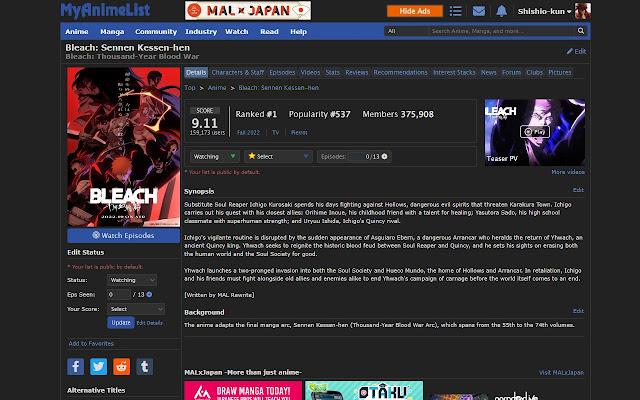Open the Bleach poster image
The height and width of the screenshot is (400, 640).
coord(123,147)
